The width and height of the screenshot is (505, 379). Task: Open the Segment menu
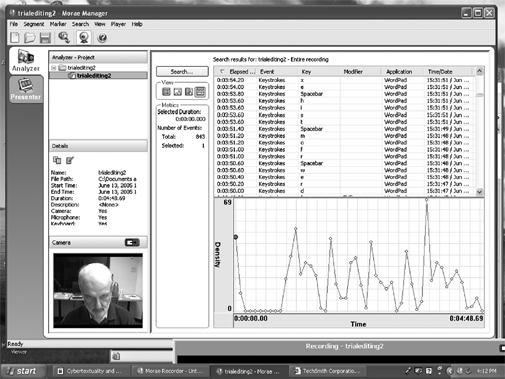(x=34, y=24)
